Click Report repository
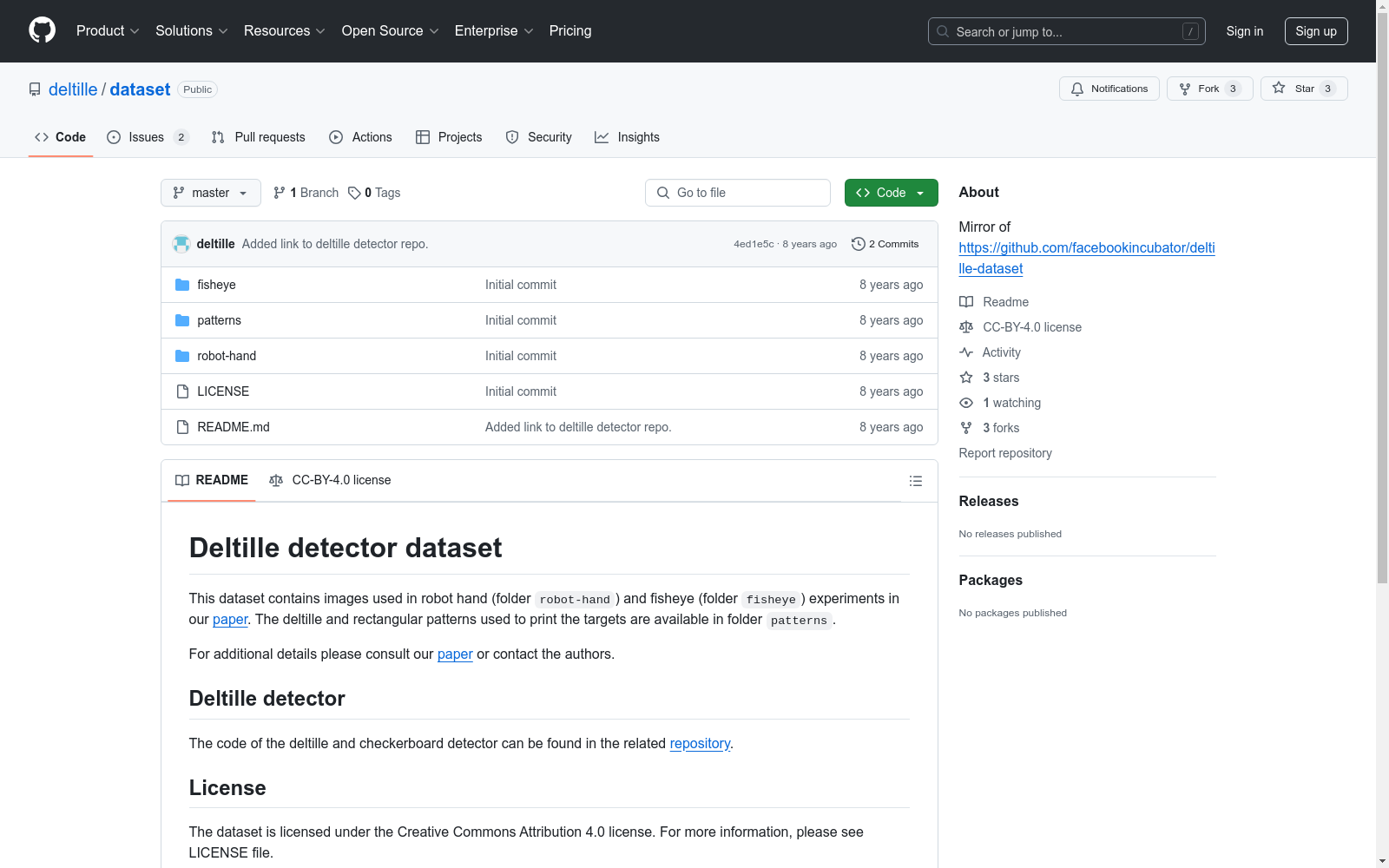The image size is (1389, 868). coord(1005,453)
